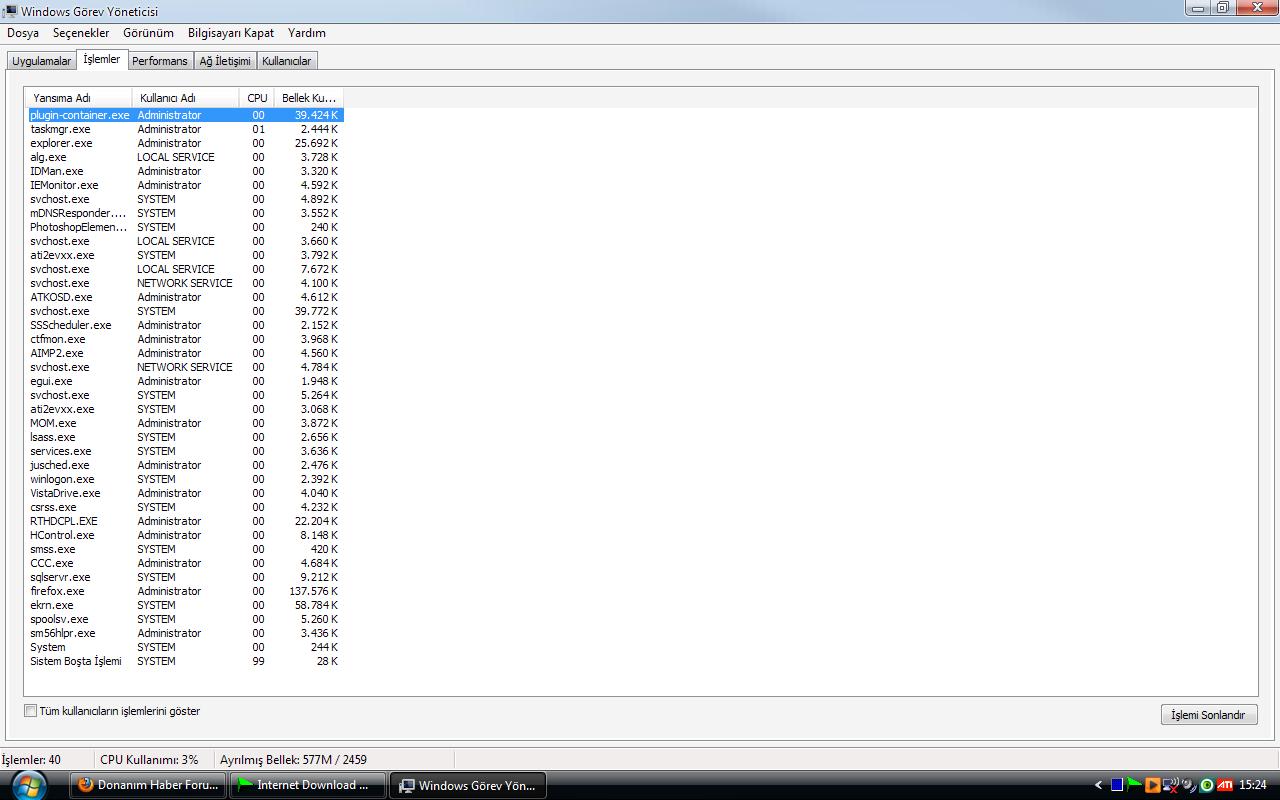
Task: Click the speaker volume tray icon
Action: [1188, 785]
